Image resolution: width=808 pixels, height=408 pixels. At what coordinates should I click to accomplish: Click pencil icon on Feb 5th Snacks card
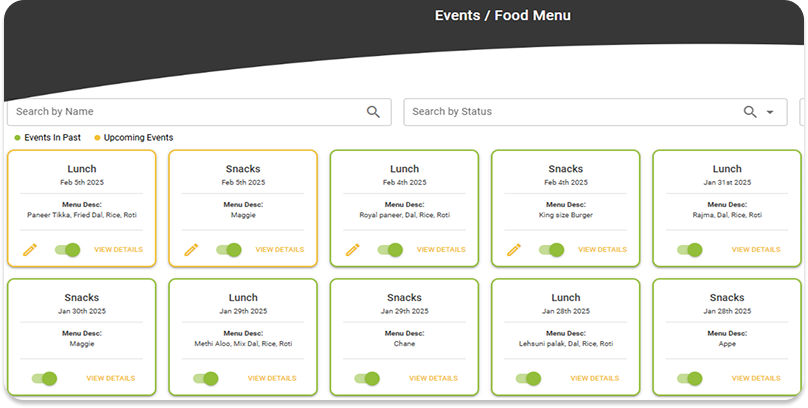point(192,250)
